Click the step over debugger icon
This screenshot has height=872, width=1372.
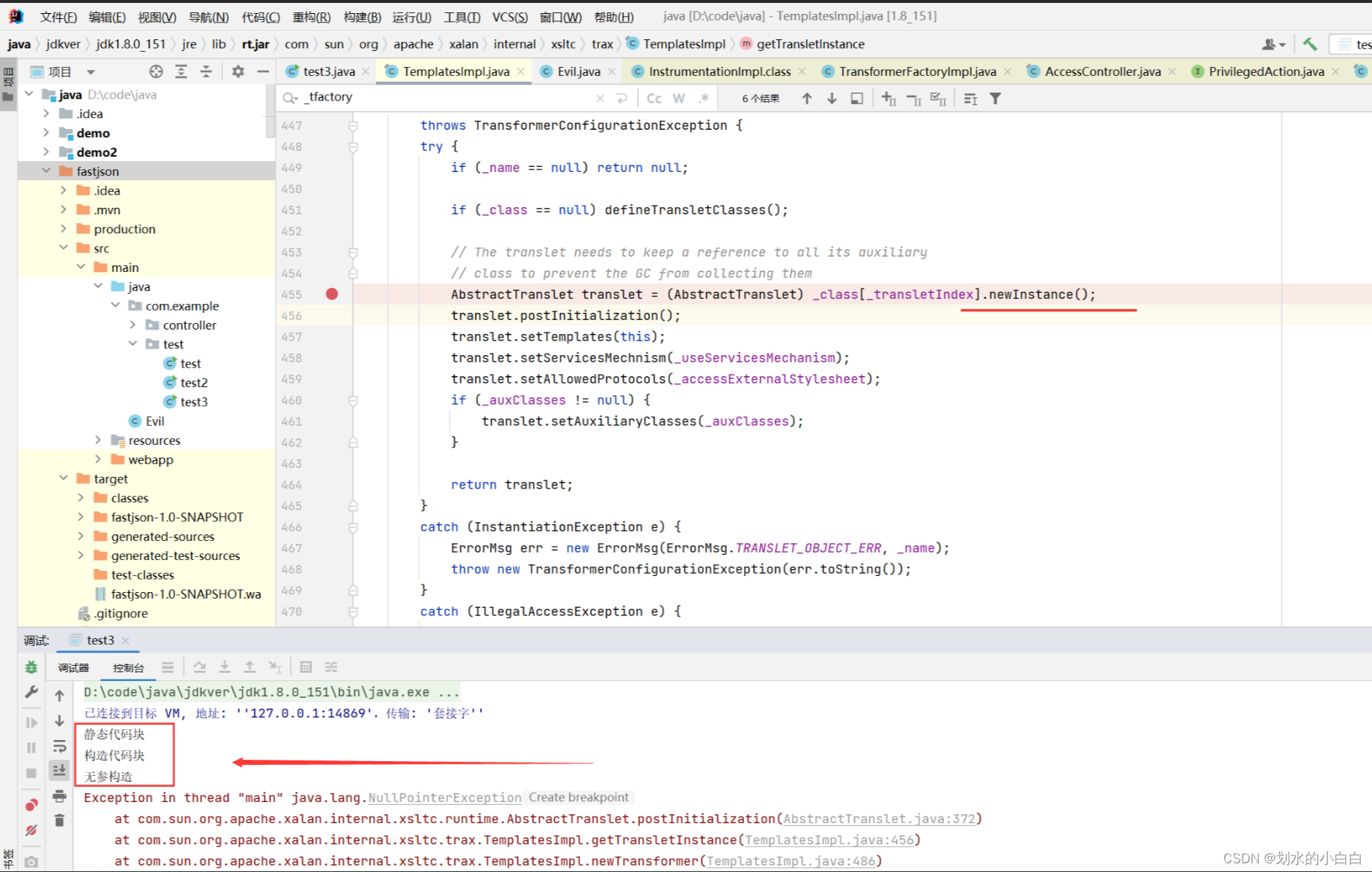pos(199,667)
